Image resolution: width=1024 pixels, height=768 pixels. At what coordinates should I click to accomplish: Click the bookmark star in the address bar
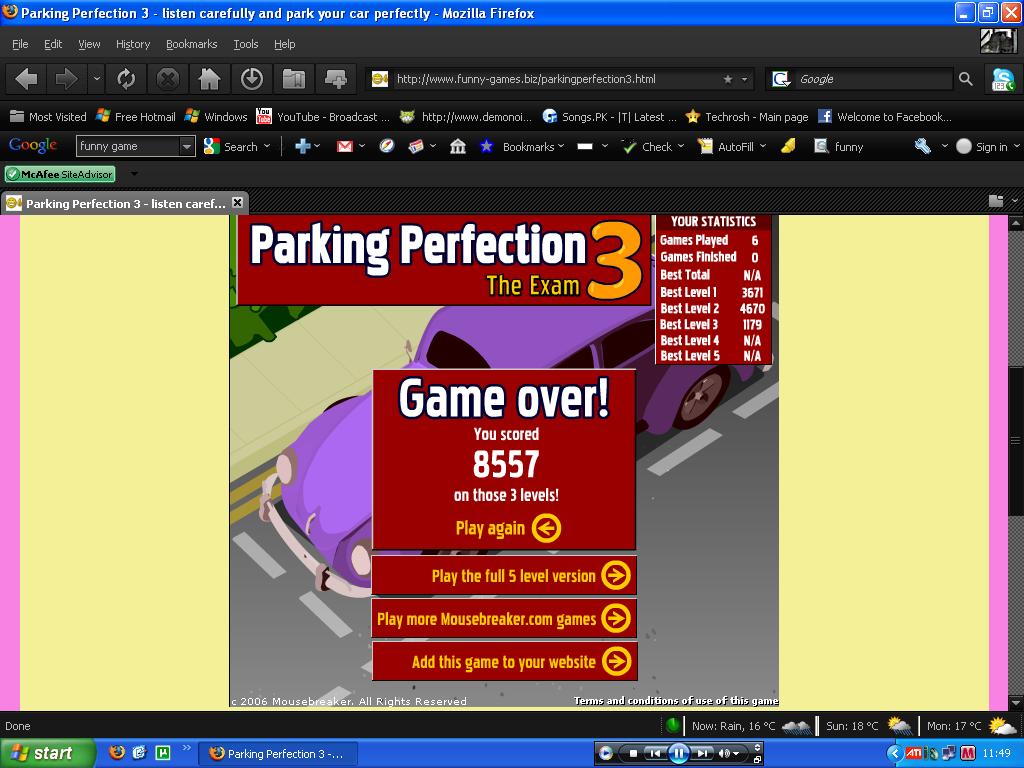click(728, 80)
